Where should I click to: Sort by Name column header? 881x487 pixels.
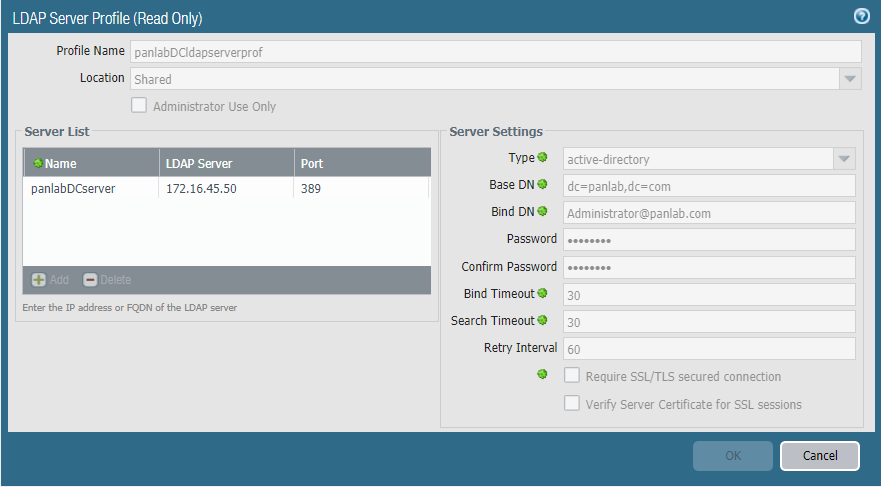91,163
